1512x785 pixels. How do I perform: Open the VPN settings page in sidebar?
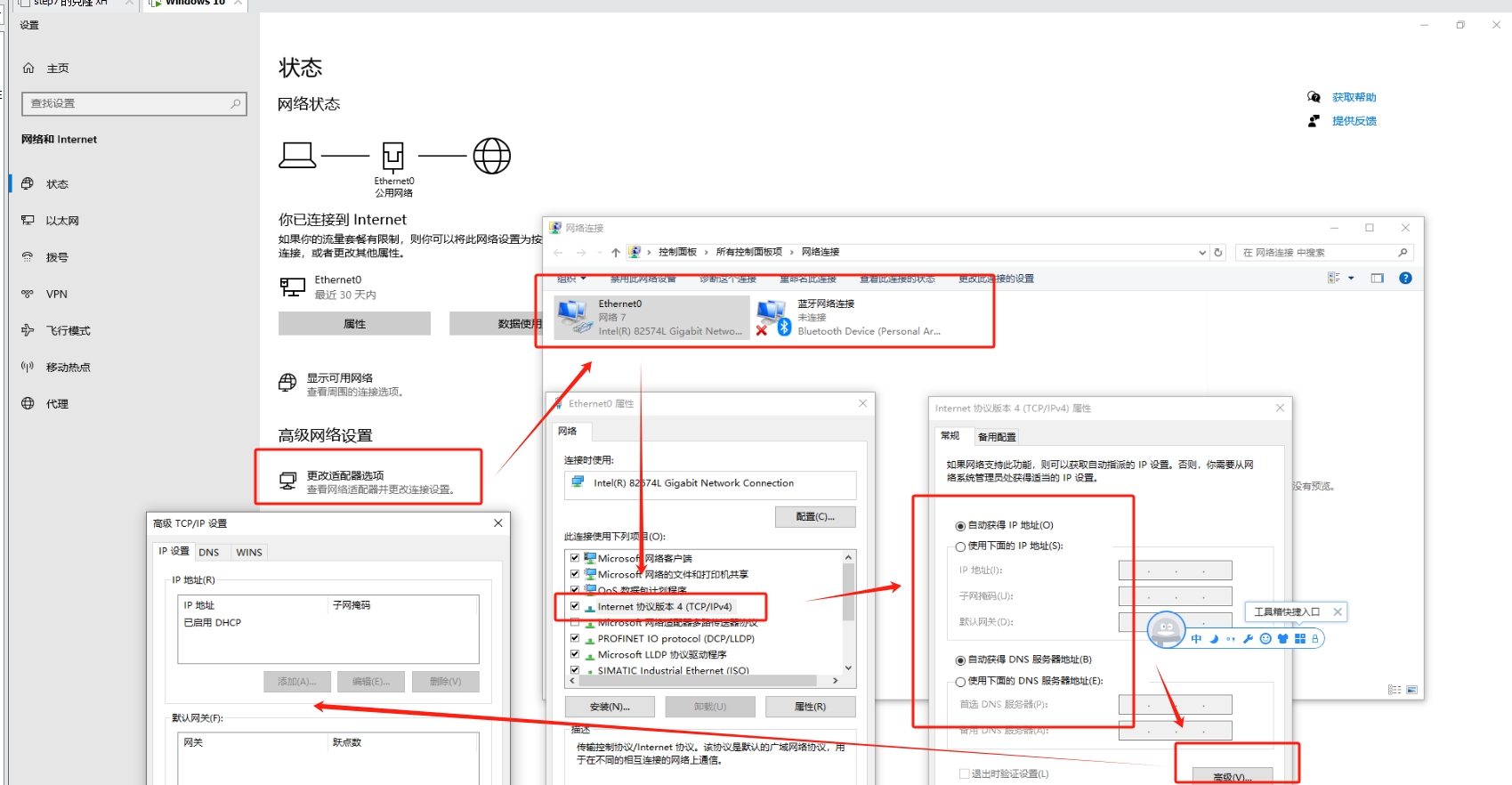57,294
